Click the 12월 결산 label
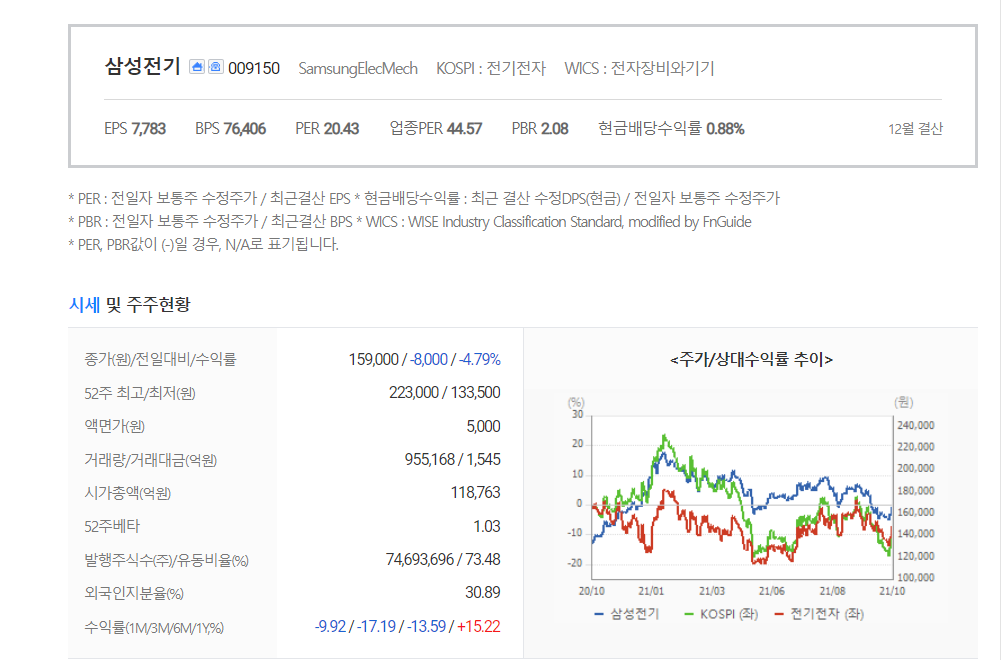Viewport: 1001px width, 660px height. point(915,129)
